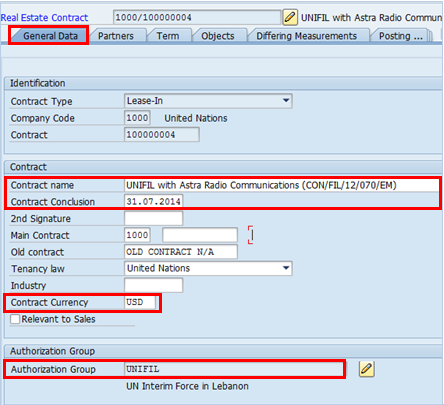The image size is (444, 405).
Task: Click the Real Estate Contract label
Action: [x=44, y=18]
